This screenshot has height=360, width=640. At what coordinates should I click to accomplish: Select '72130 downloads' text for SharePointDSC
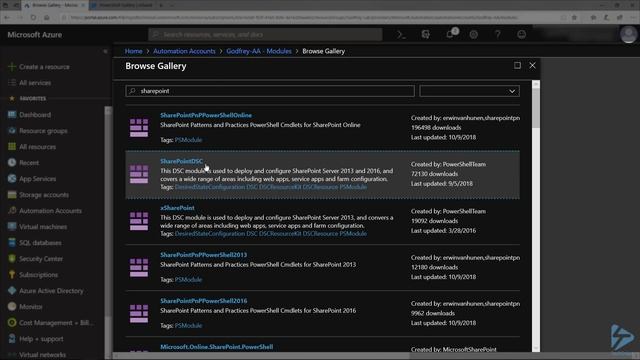[x=434, y=174]
